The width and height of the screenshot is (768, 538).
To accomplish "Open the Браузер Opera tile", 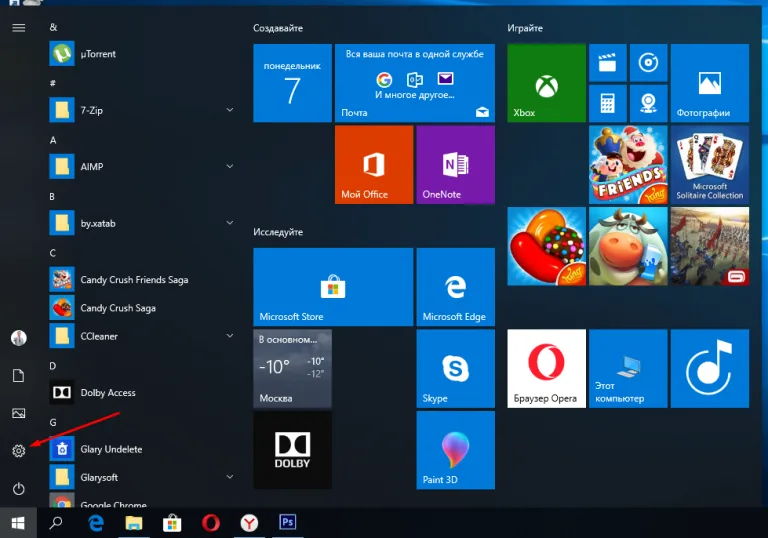I will pyautogui.click(x=547, y=368).
